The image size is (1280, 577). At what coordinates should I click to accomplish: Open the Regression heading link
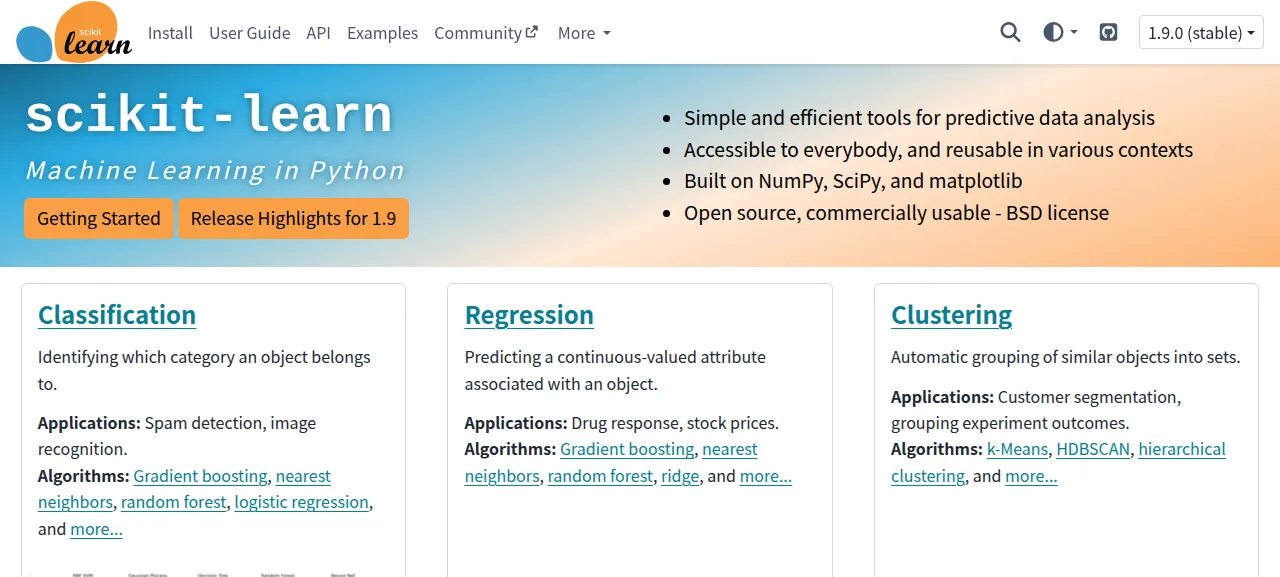[529, 315]
